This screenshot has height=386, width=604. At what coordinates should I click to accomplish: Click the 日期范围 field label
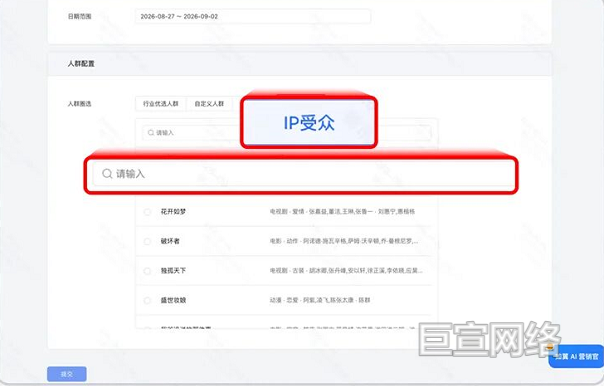pyautogui.click(x=79, y=17)
